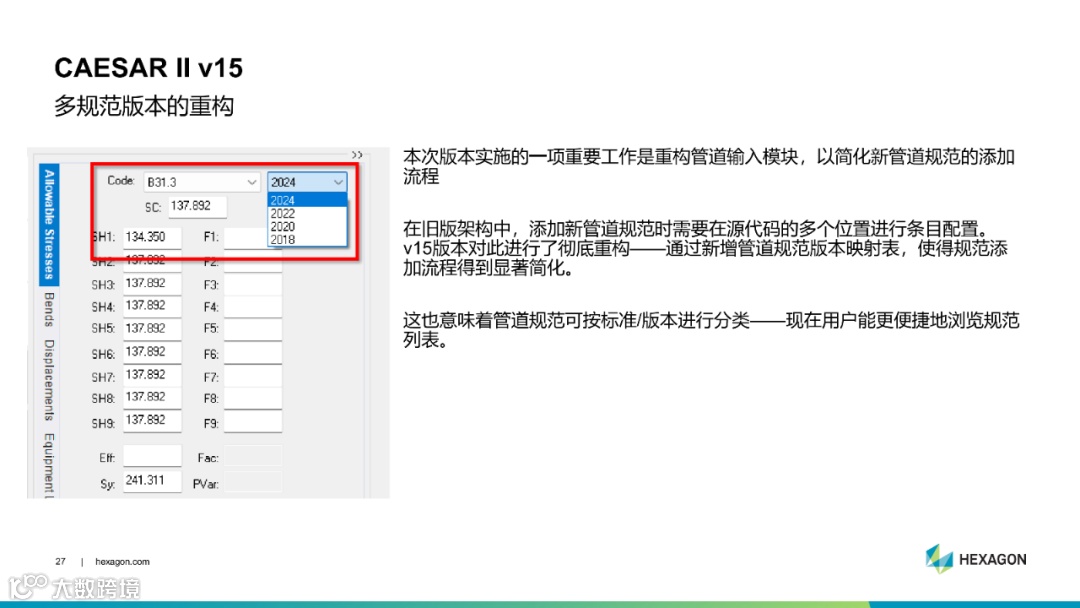Click the SH4 input field
The image size is (1080, 608).
(152, 306)
